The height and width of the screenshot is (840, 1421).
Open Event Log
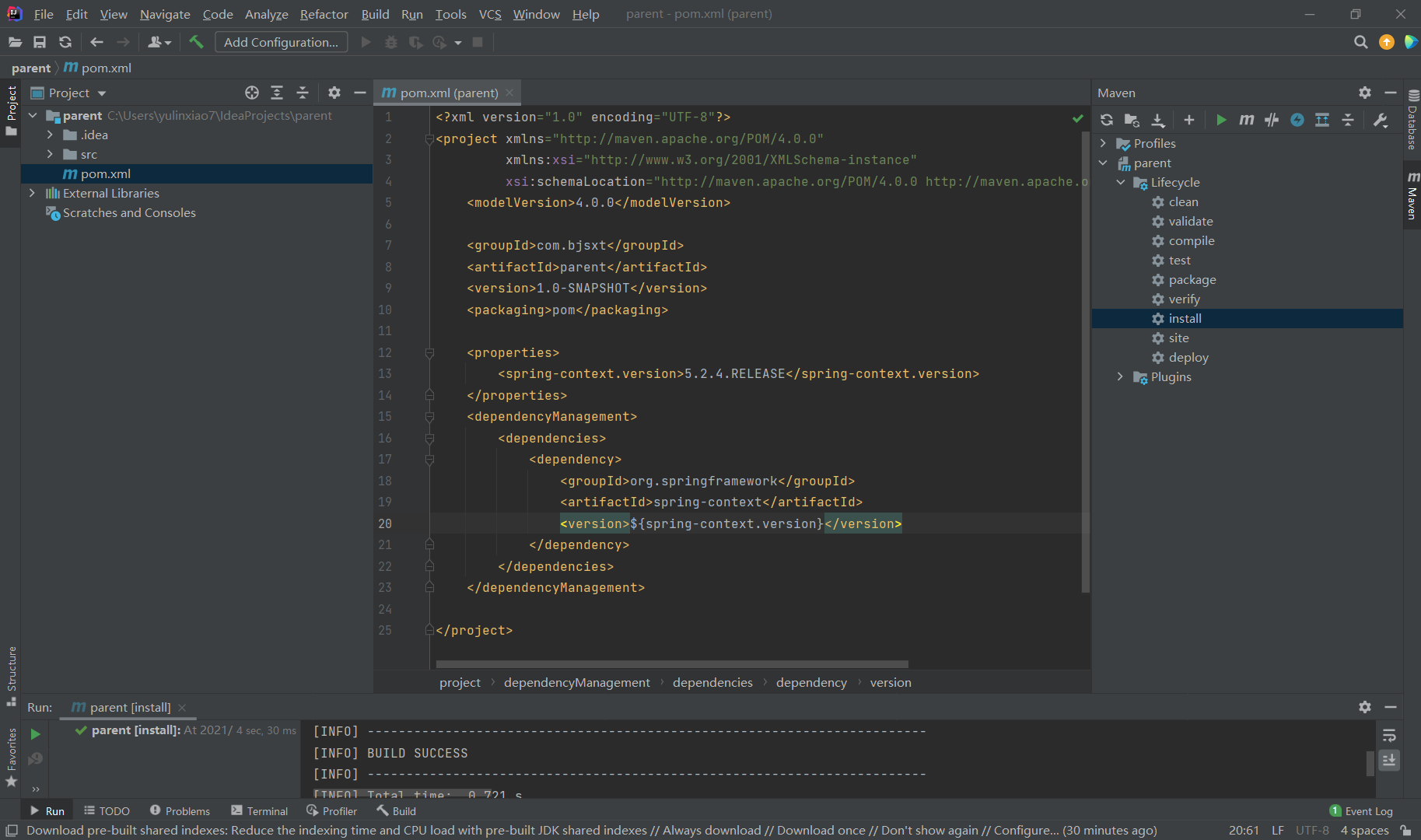click(x=1361, y=810)
